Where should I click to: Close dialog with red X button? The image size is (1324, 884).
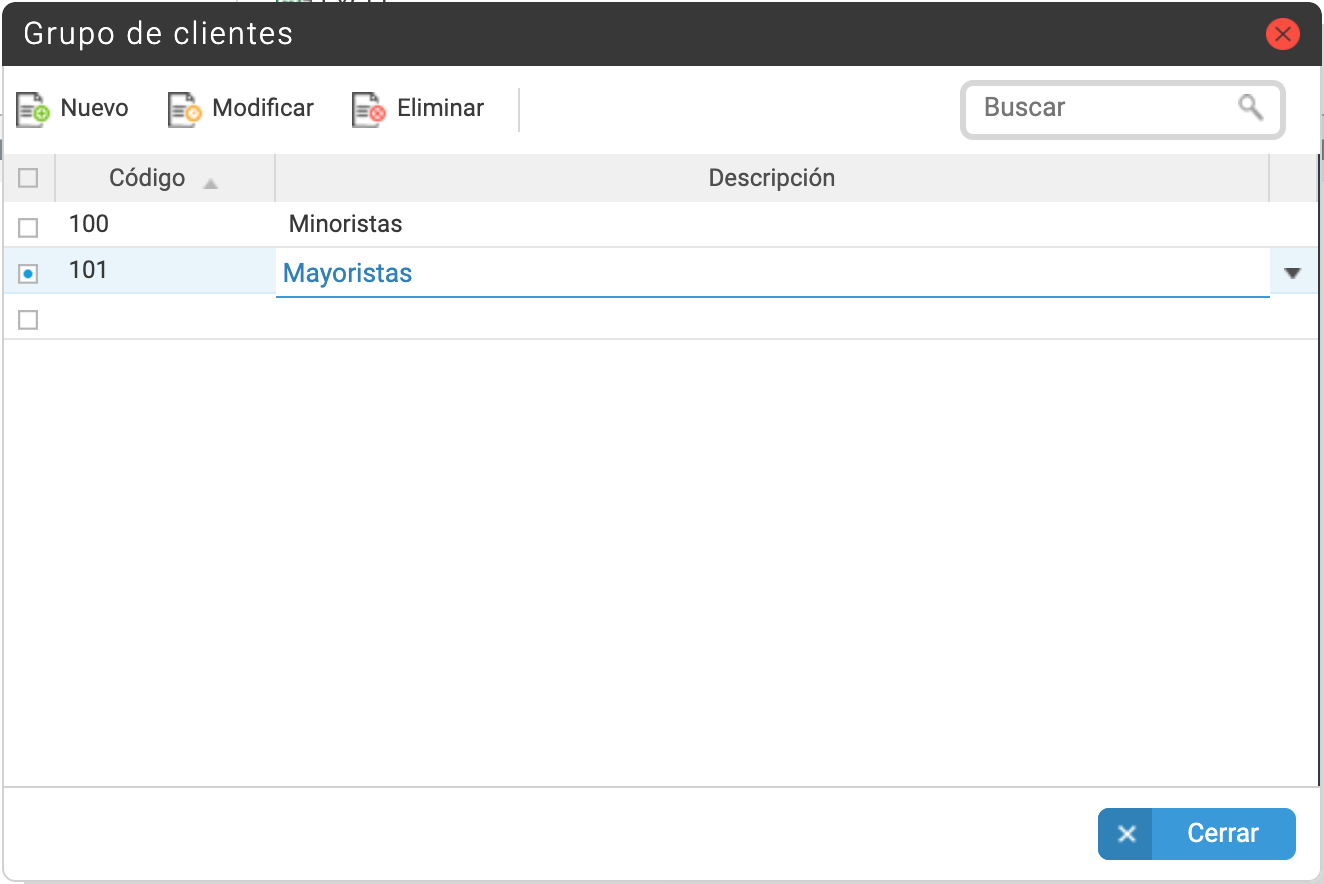coord(1282,34)
